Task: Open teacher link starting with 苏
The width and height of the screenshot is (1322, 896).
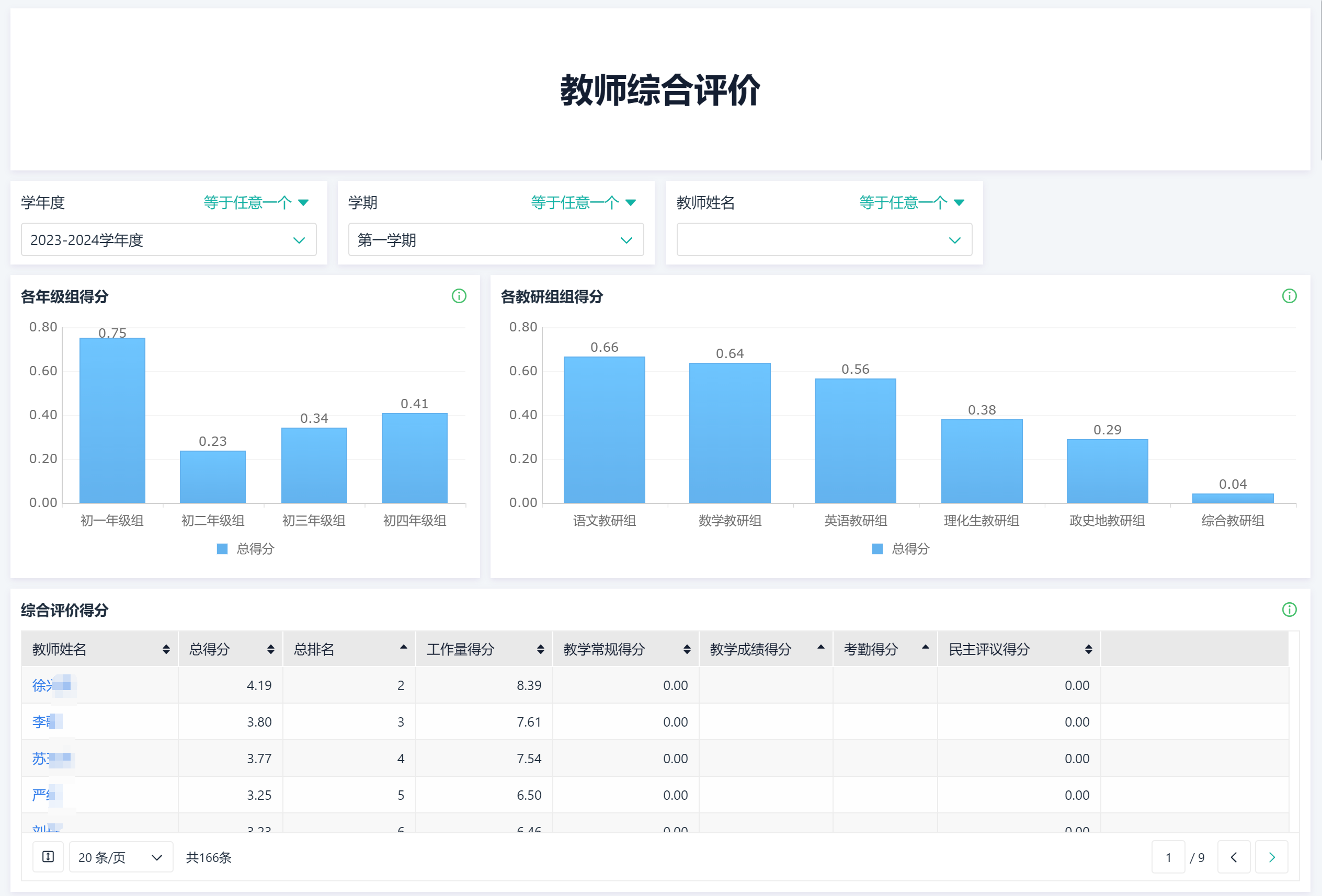Action: (x=52, y=759)
